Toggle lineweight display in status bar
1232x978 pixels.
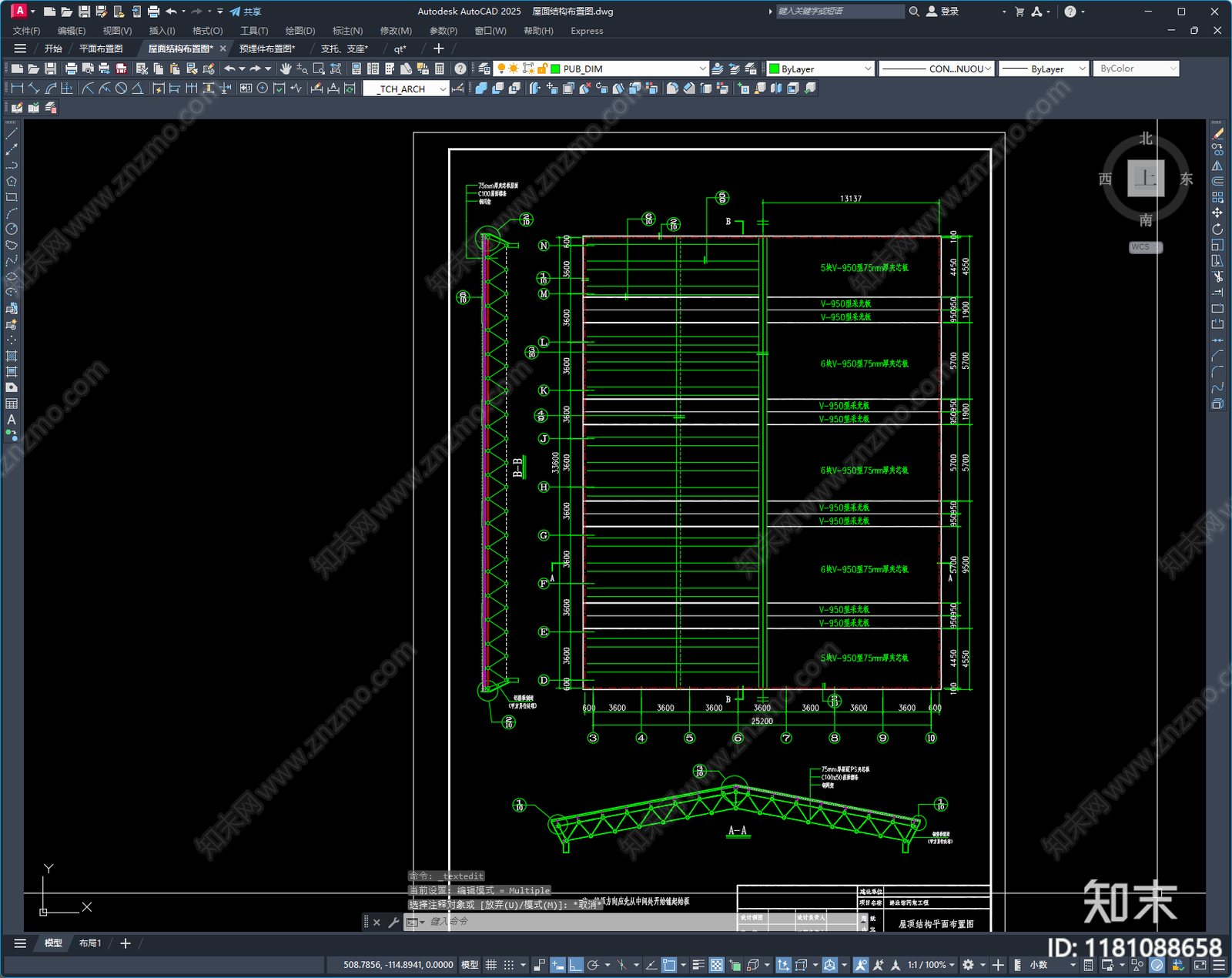[698, 965]
